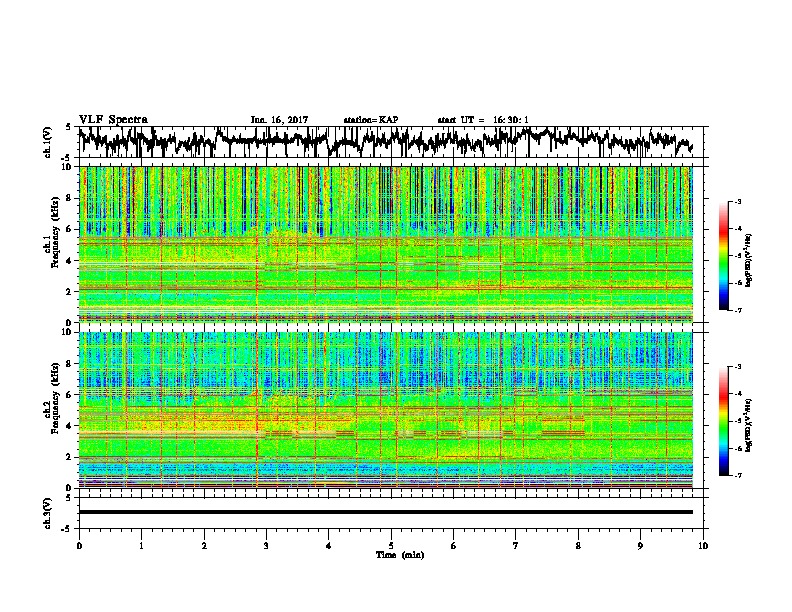This screenshot has width=792, height=612.
Task: Click the log(PSD) label beside ch.1 colorbar
Action: (748, 261)
